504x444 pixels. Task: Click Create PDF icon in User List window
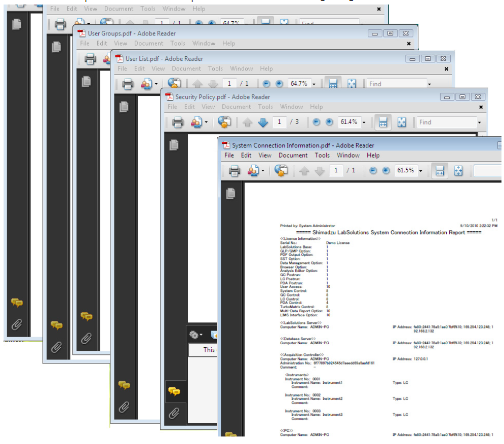click(146, 84)
